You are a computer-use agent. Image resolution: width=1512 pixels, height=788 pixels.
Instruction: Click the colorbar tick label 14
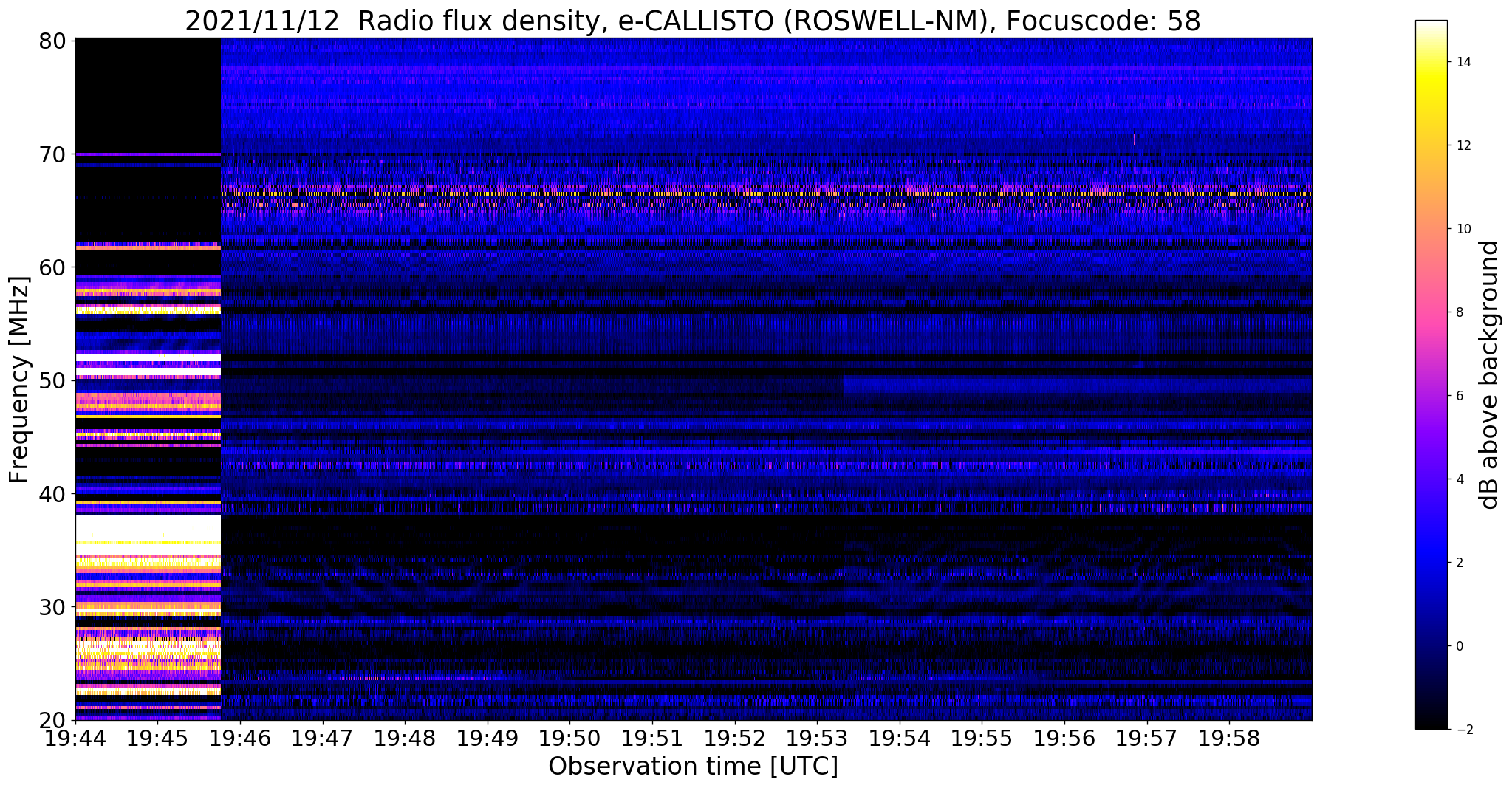point(1463,62)
